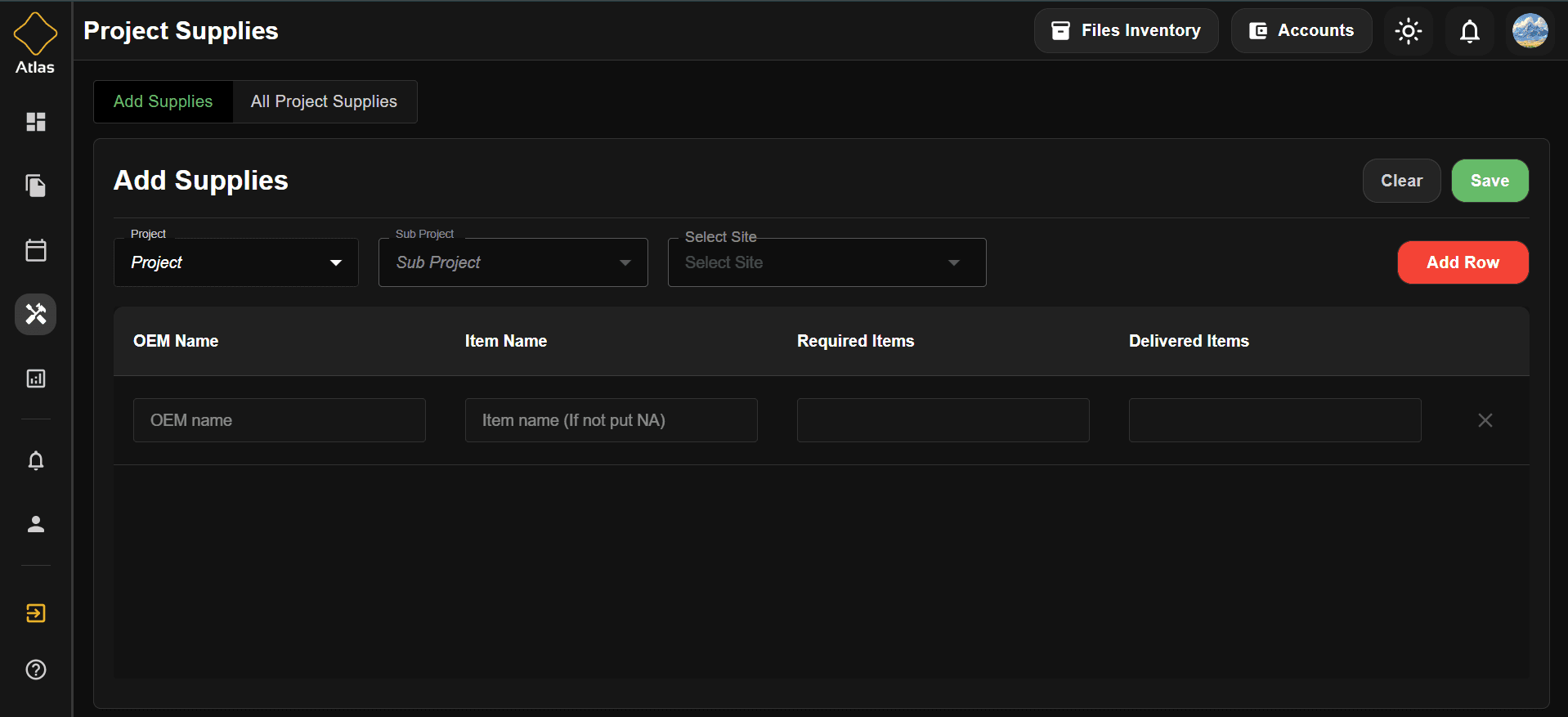Screen dimensions: 1568x717
Task: Open the calendar icon in sidebar
Action: [35, 250]
